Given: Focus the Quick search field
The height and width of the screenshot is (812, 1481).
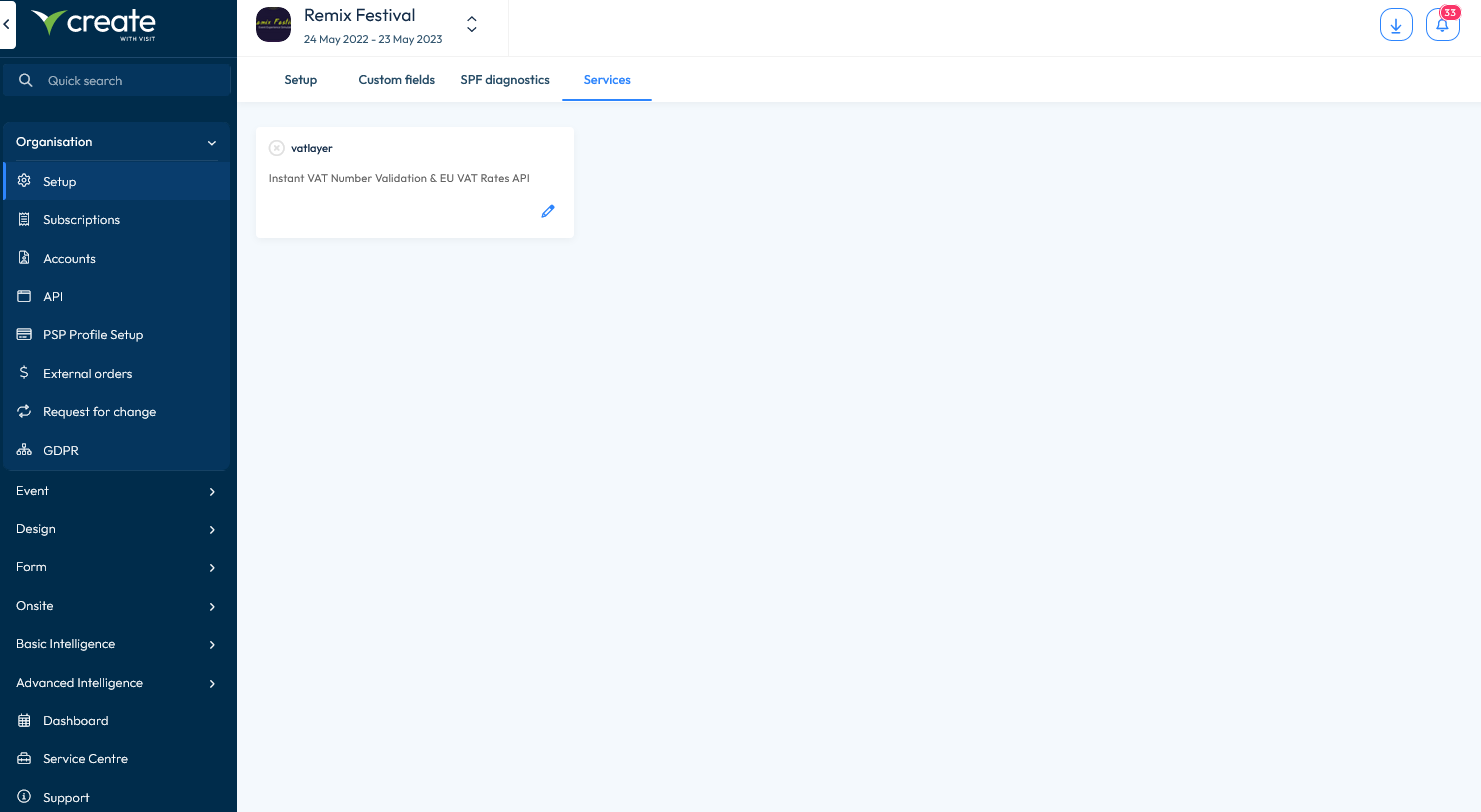Looking at the screenshot, I should [x=118, y=80].
